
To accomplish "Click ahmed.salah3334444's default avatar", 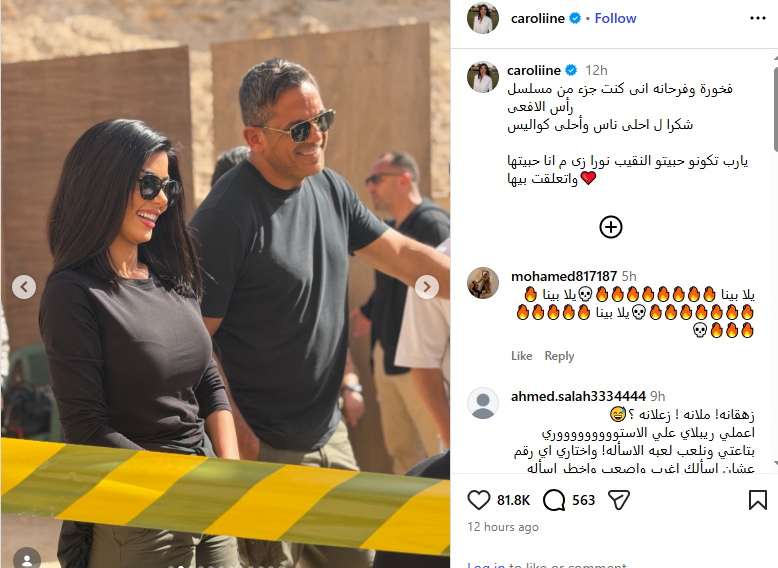I will [483, 403].
